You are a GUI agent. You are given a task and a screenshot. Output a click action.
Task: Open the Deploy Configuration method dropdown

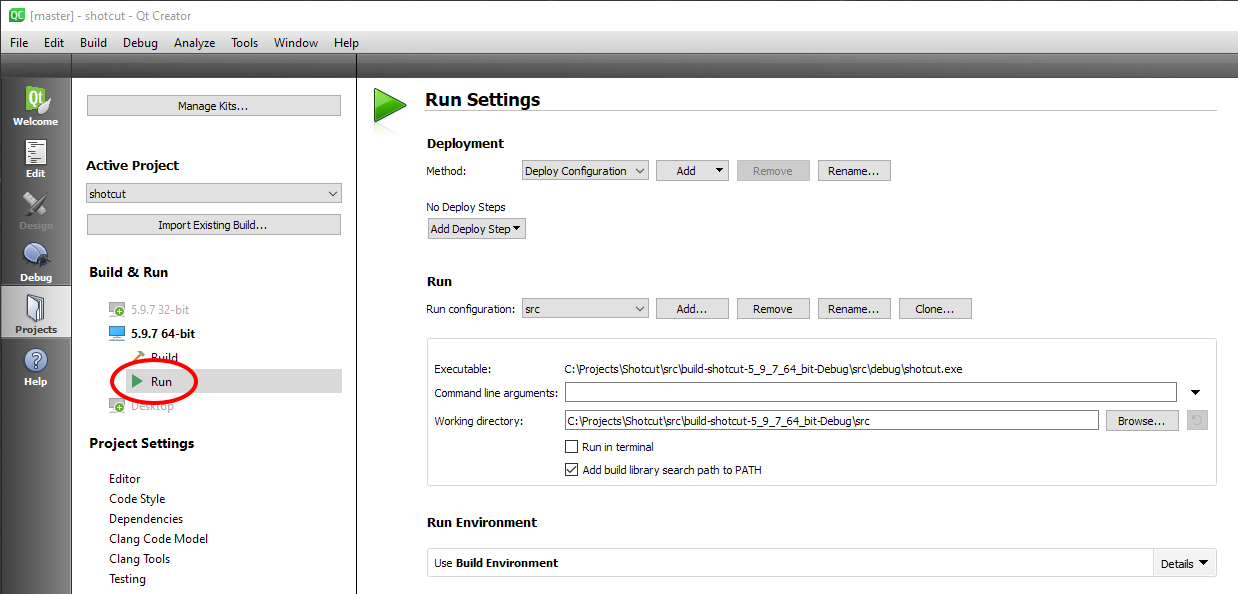[x=585, y=171]
